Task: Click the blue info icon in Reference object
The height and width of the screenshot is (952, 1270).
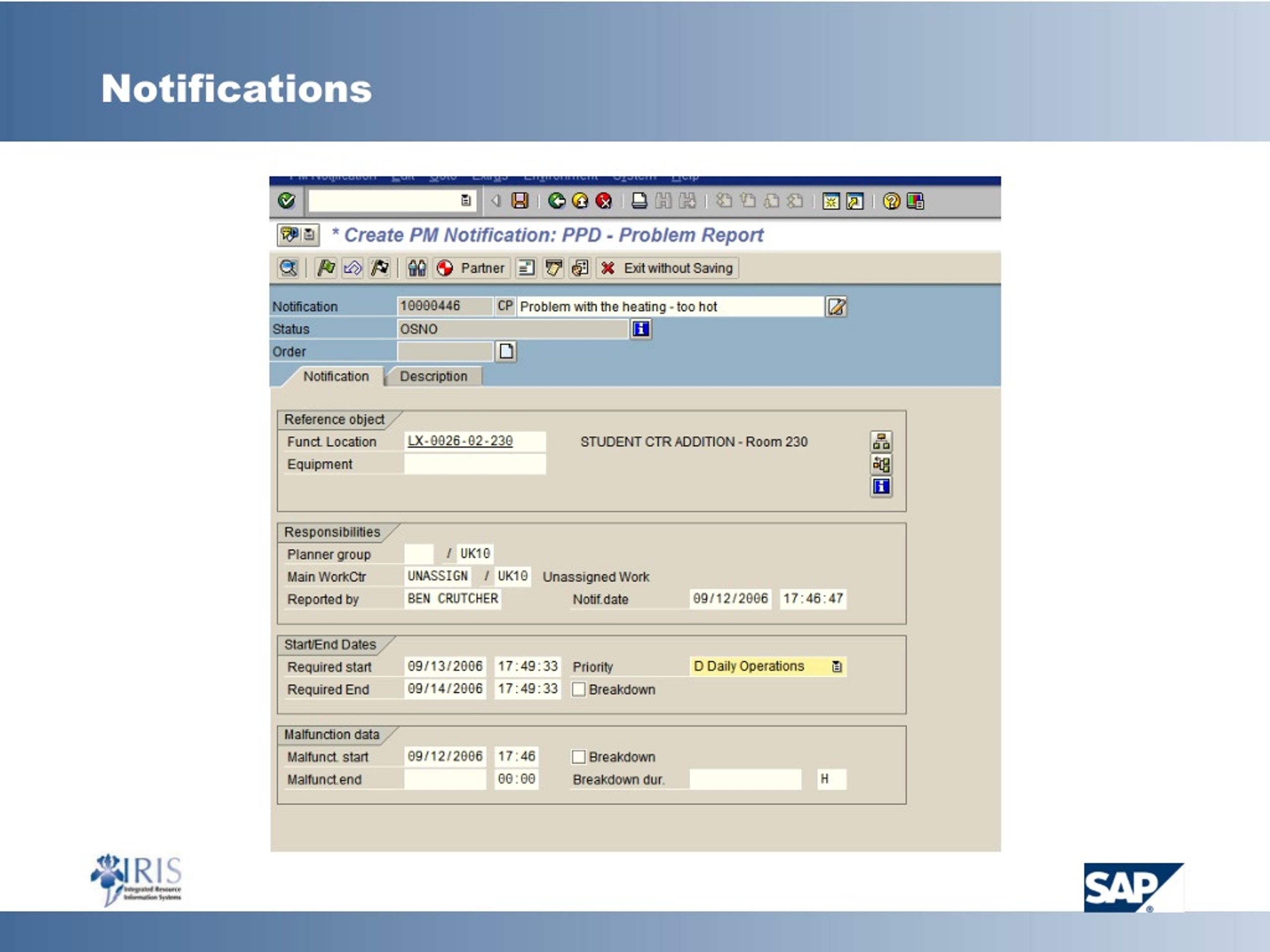Action: click(x=881, y=486)
